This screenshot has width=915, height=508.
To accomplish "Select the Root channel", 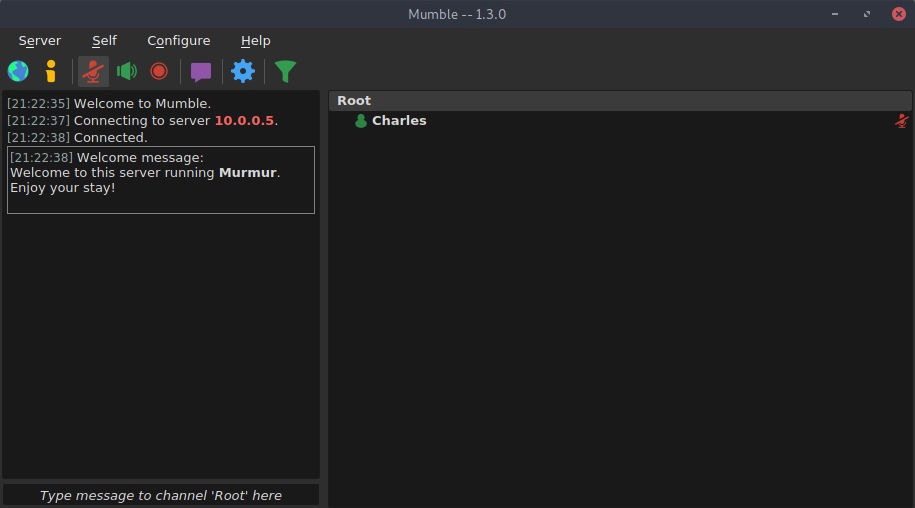I will [620, 101].
